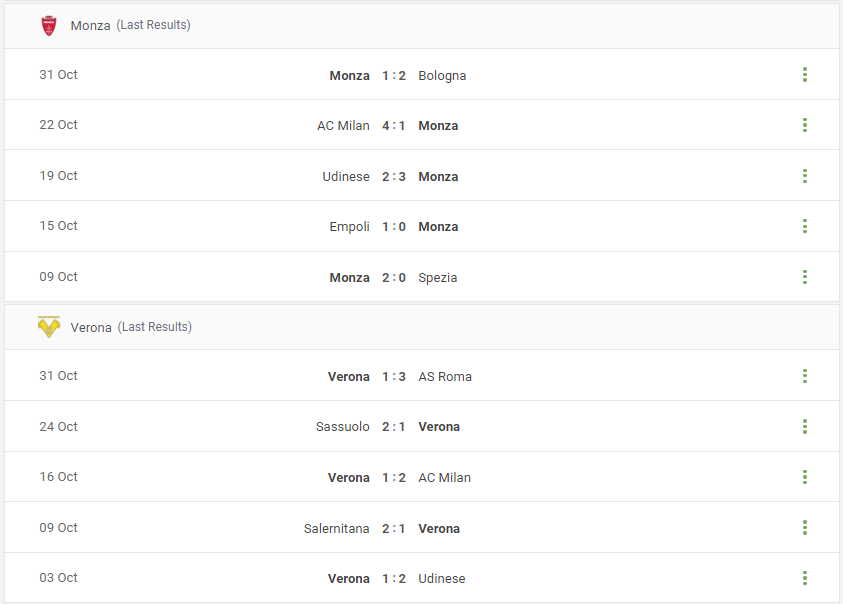Image resolution: width=843 pixels, height=604 pixels.
Task: Click the 22 Oct date in Monza results
Action: tap(58, 125)
